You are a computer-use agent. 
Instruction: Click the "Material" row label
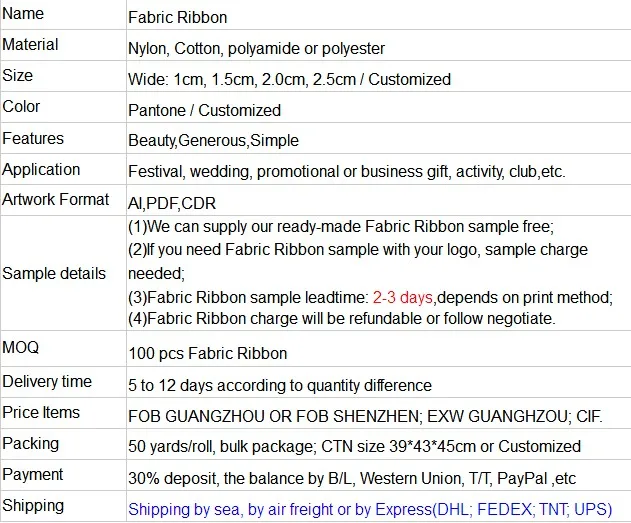(31, 45)
